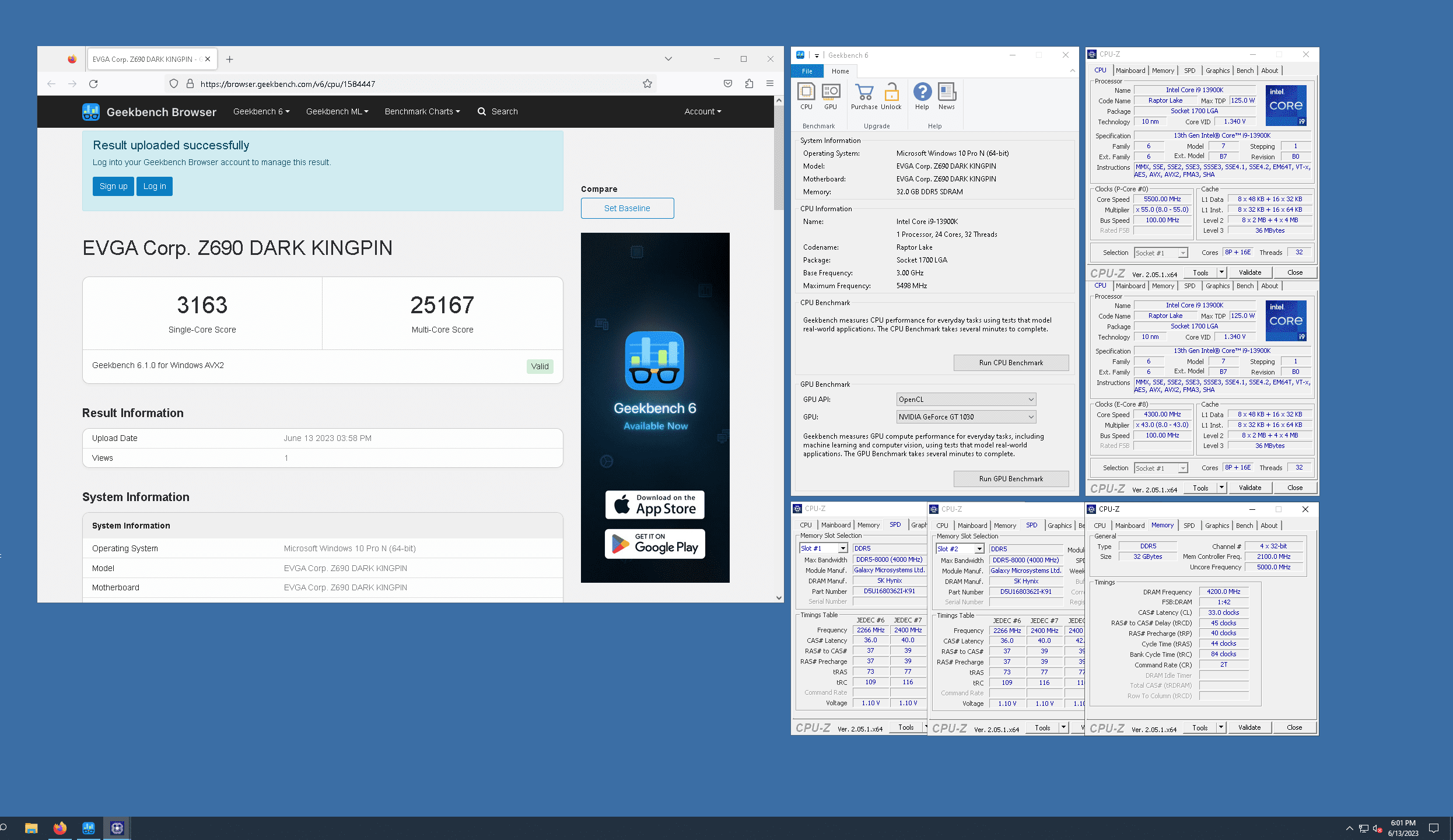This screenshot has width=1453, height=840.
Task: Open Bench tab in E-Core CPU-Z window
Action: (x=1245, y=286)
